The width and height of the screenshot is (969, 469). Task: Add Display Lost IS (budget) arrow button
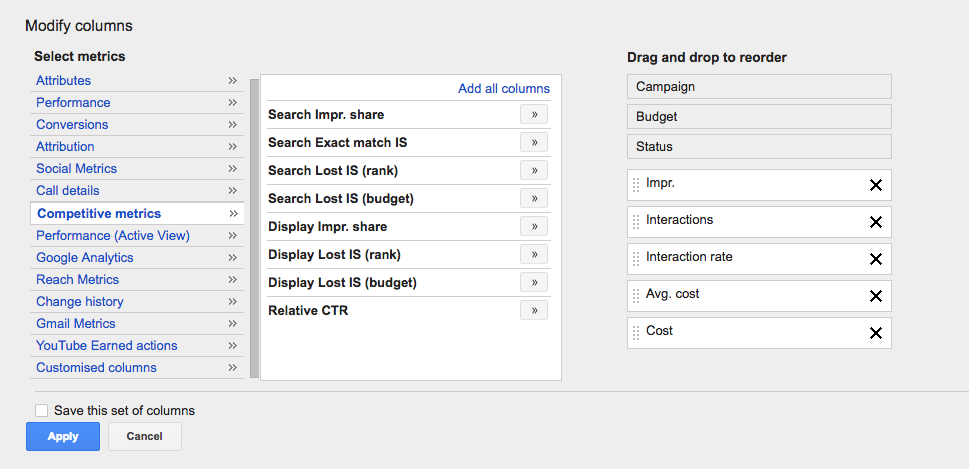click(x=534, y=283)
